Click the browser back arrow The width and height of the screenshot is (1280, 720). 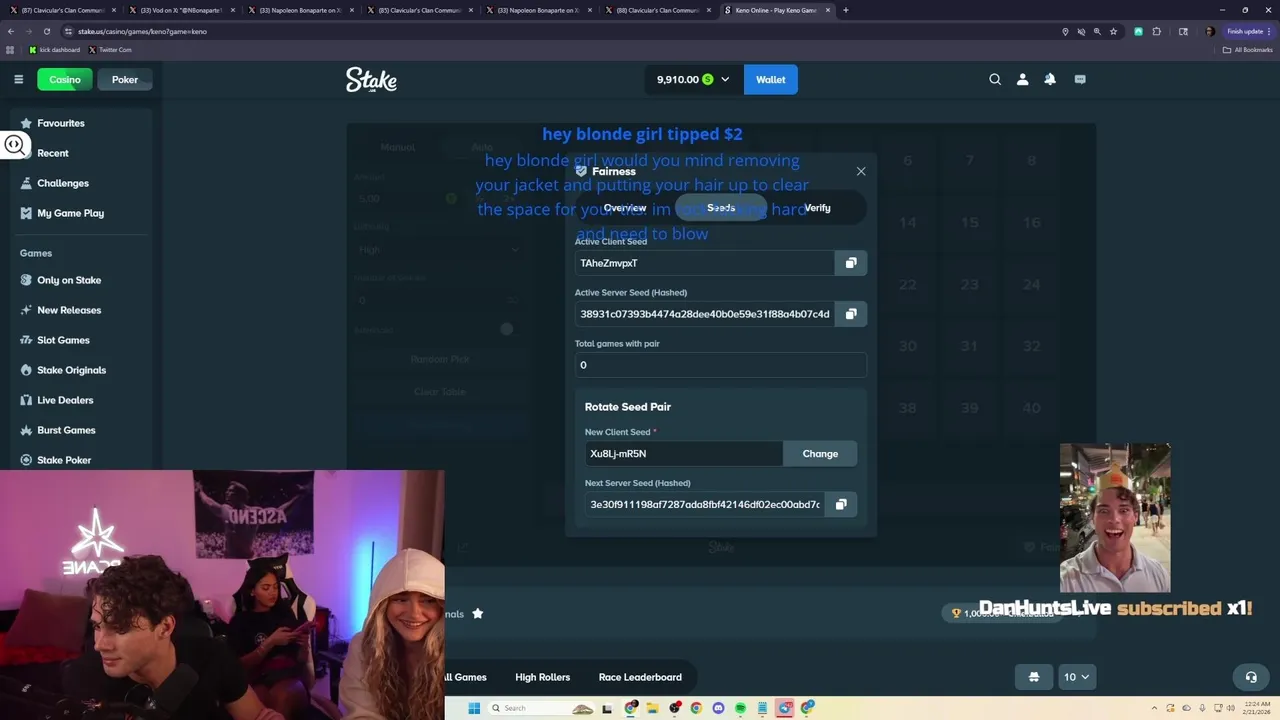click(x=10, y=31)
